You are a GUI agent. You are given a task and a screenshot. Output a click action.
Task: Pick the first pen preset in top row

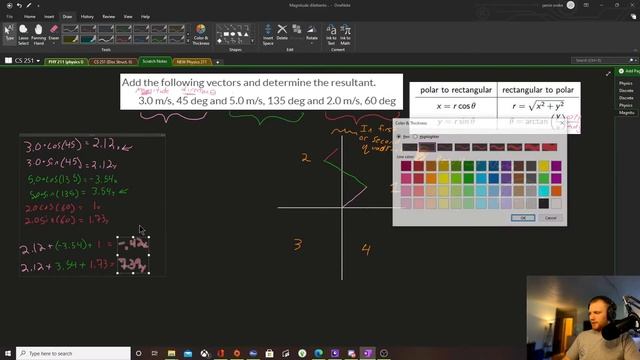coord(71,29)
